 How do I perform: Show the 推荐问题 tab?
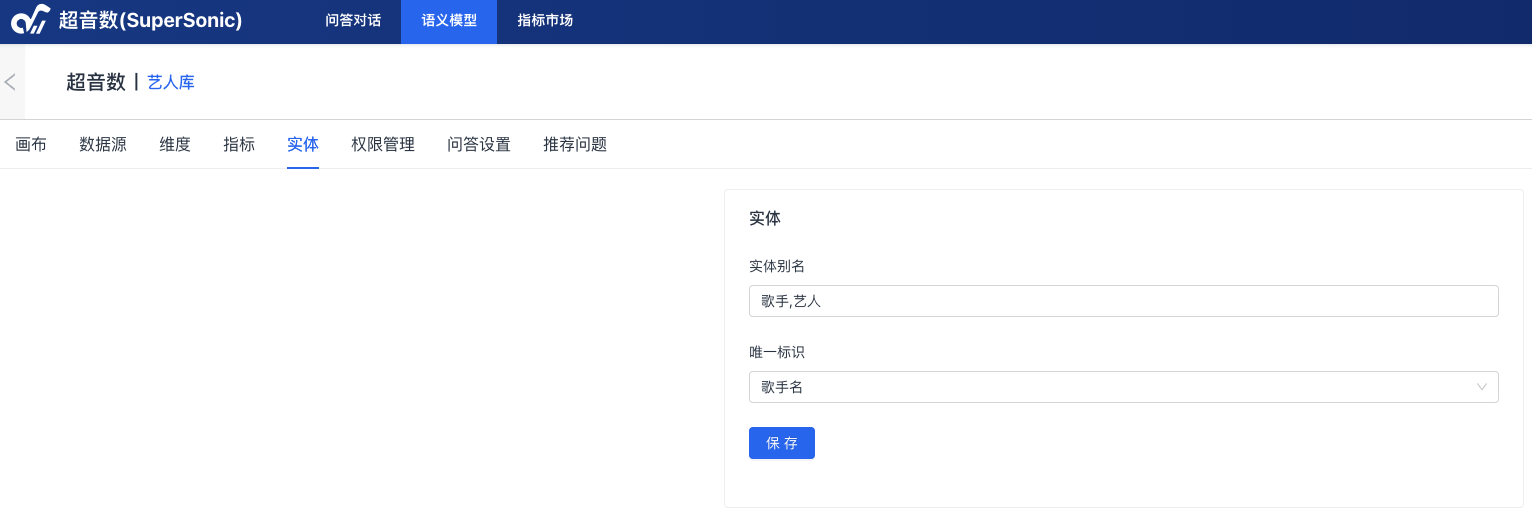[575, 144]
